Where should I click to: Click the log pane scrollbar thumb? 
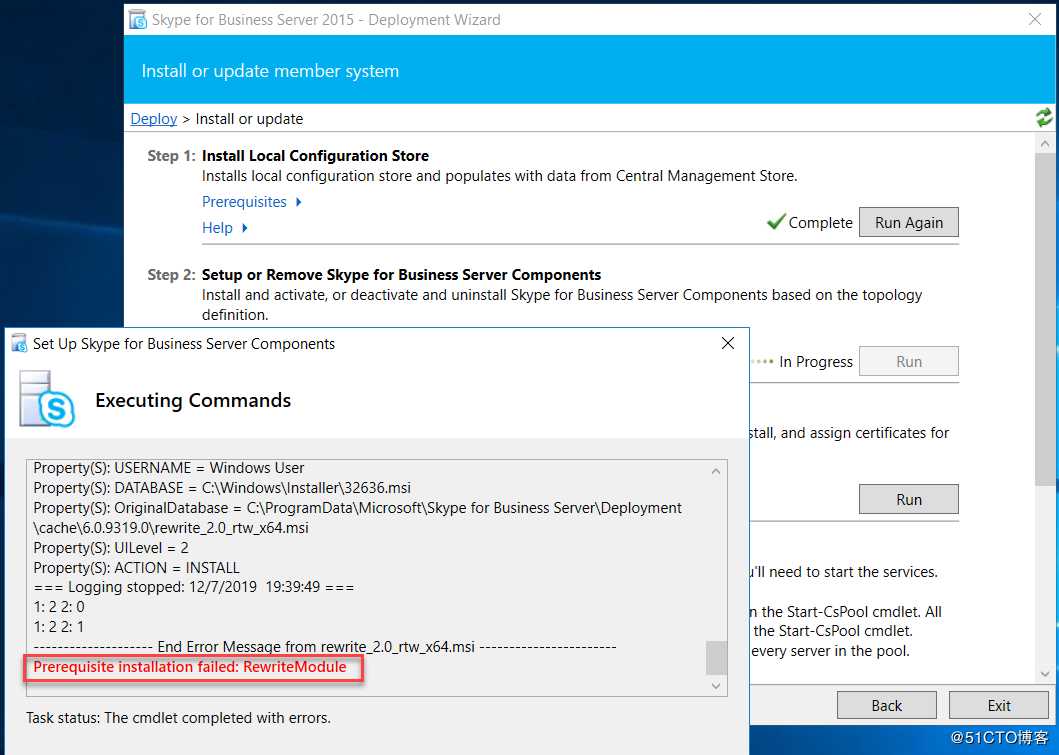click(716, 658)
